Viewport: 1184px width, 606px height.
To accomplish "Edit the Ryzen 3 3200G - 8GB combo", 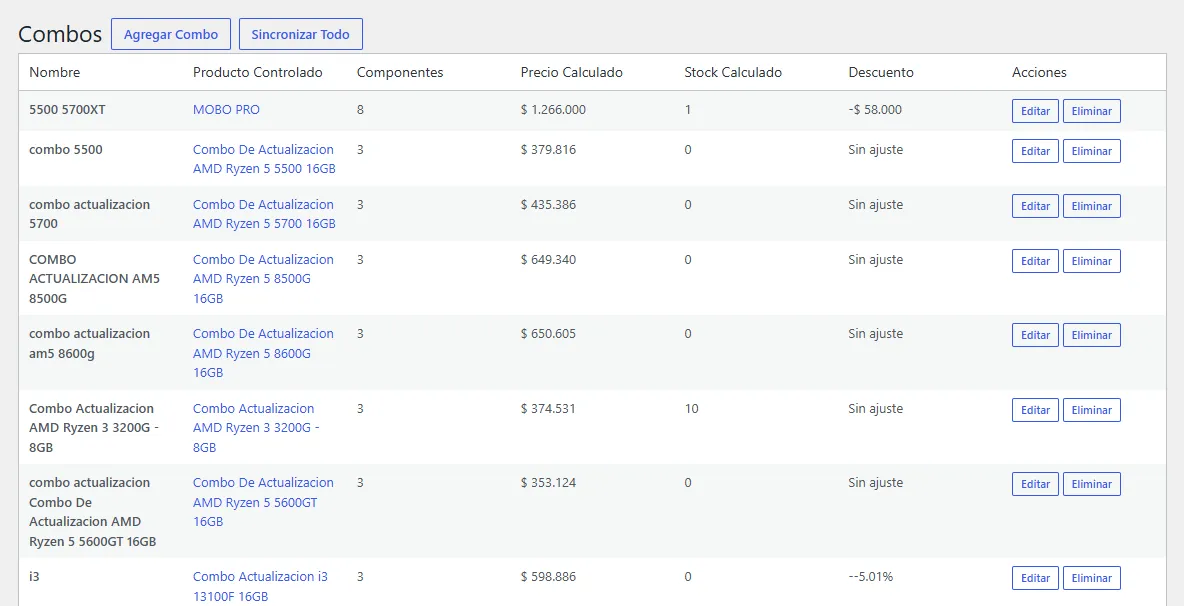I will (x=1035, y=410).
